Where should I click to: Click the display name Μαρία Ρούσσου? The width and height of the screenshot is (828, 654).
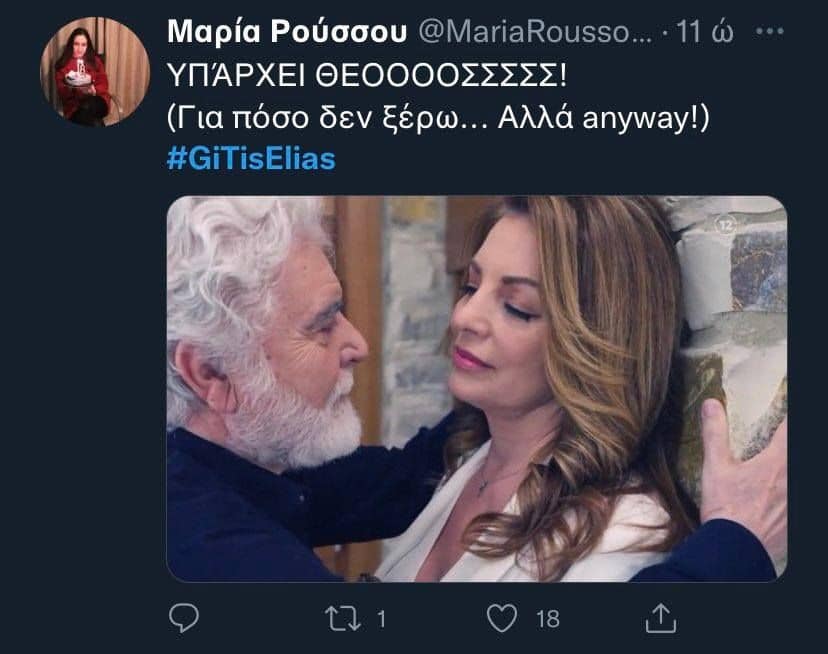coord(287,31)
